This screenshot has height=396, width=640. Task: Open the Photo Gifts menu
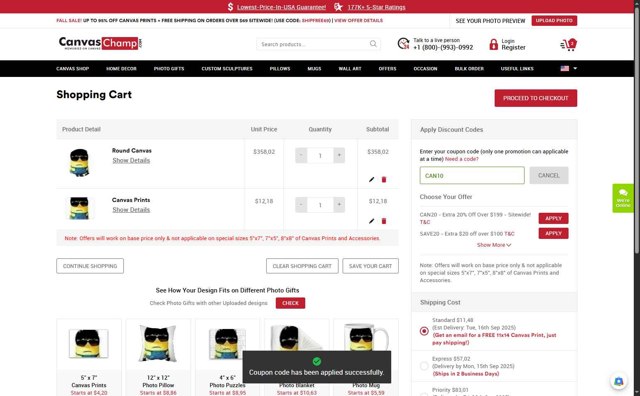tap(169, 69)
